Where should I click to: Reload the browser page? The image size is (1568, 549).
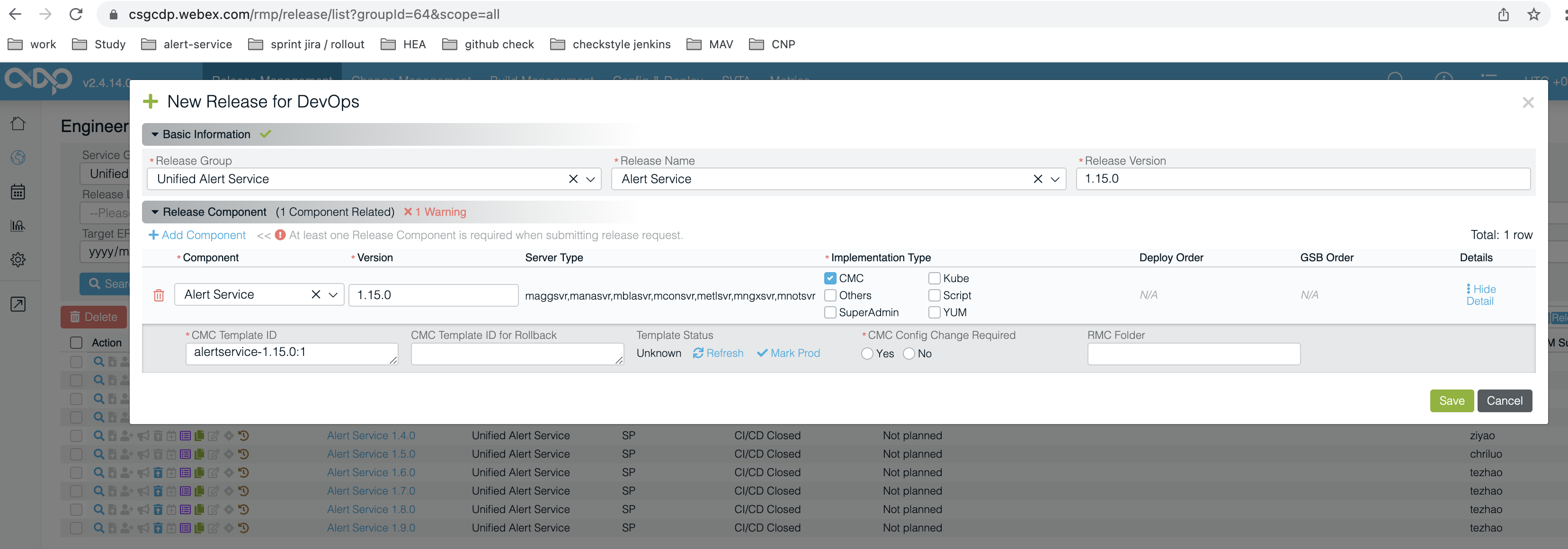point(76,14)
